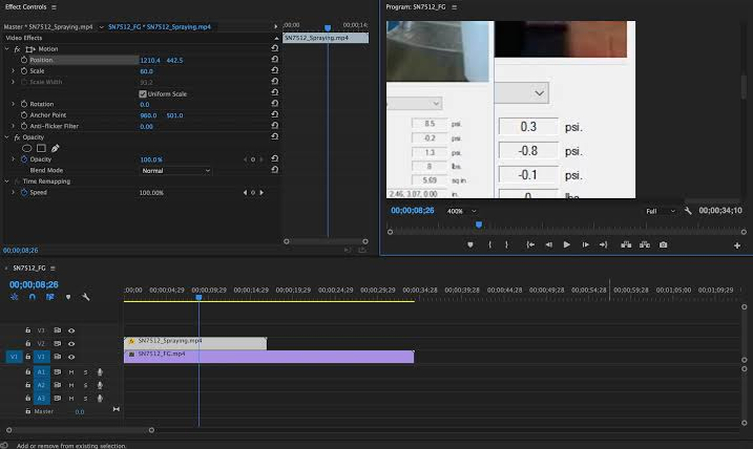Click the Mark In button

[x=490, y=245]
